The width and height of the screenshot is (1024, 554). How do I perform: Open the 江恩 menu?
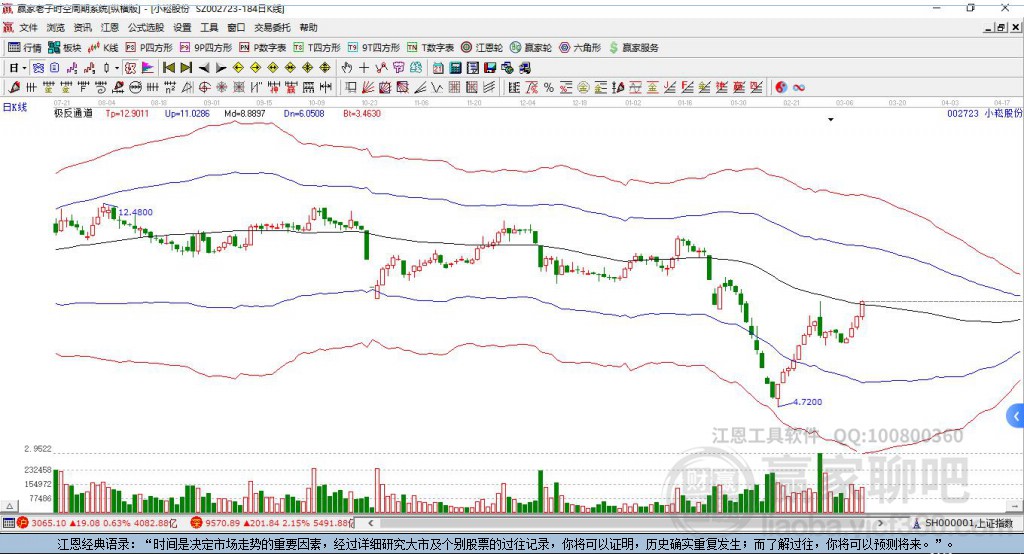point(110,27)
